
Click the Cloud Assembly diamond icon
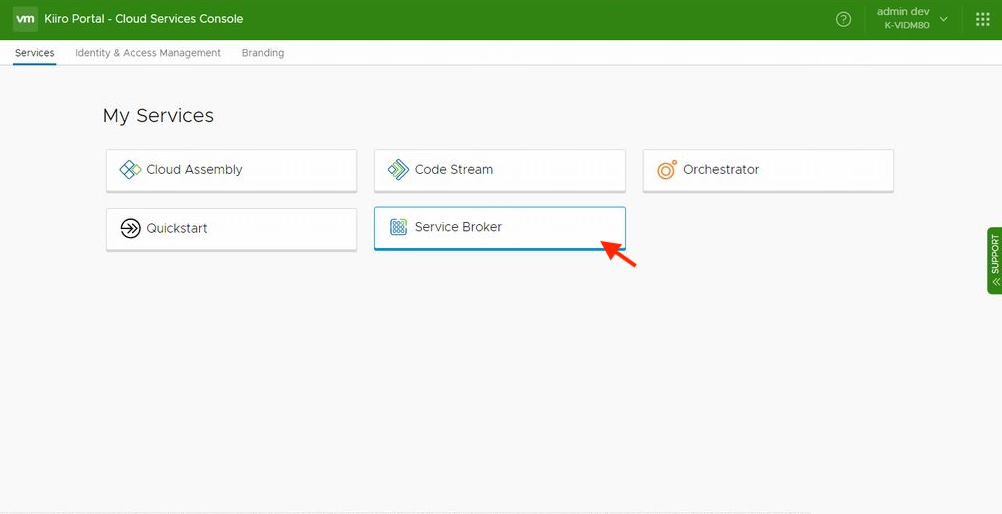pyautogui.click(x=130, y=170)
